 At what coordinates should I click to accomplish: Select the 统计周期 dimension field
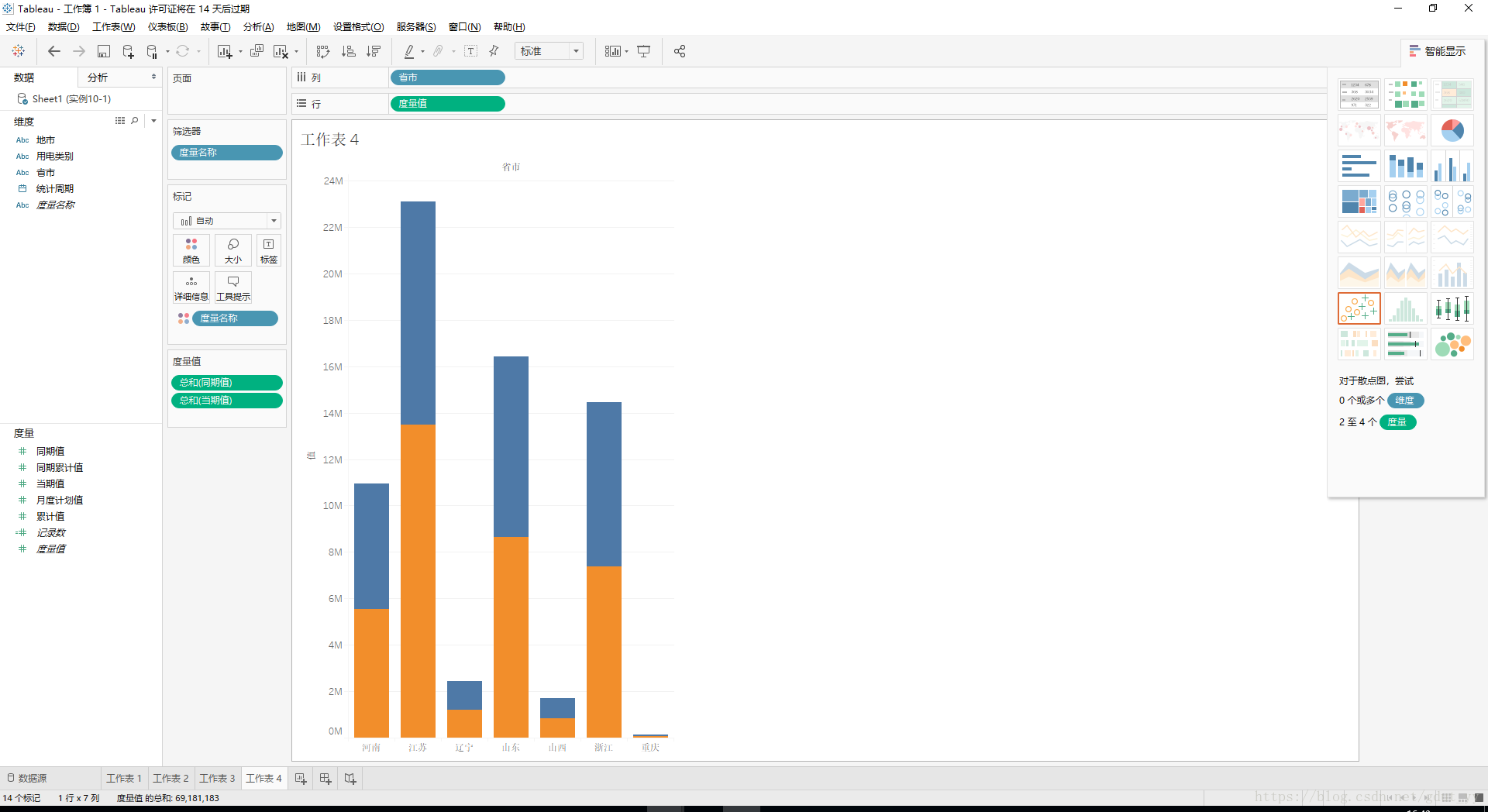(x=54, y=188)
